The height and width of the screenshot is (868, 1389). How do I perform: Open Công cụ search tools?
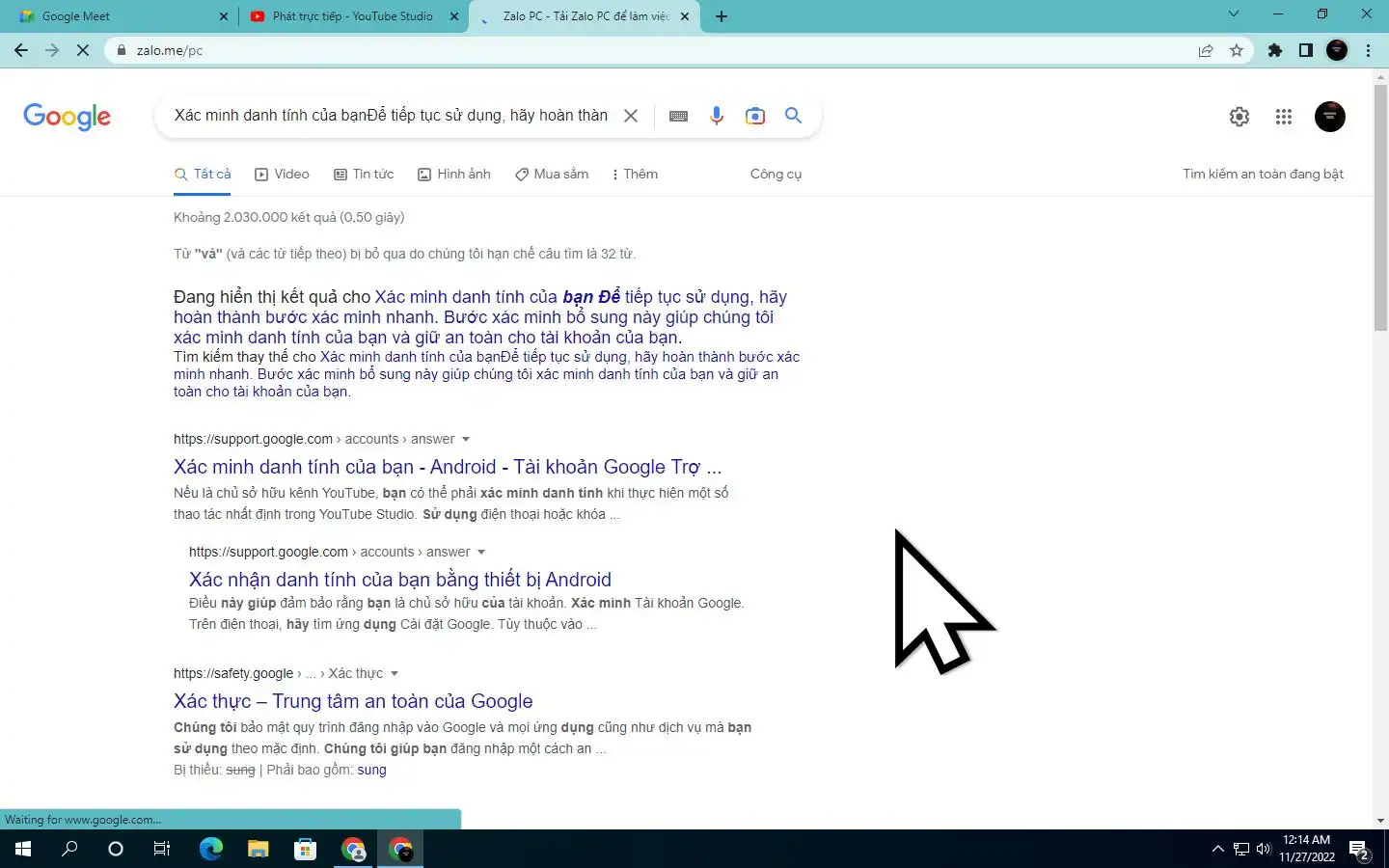[776, 175]
